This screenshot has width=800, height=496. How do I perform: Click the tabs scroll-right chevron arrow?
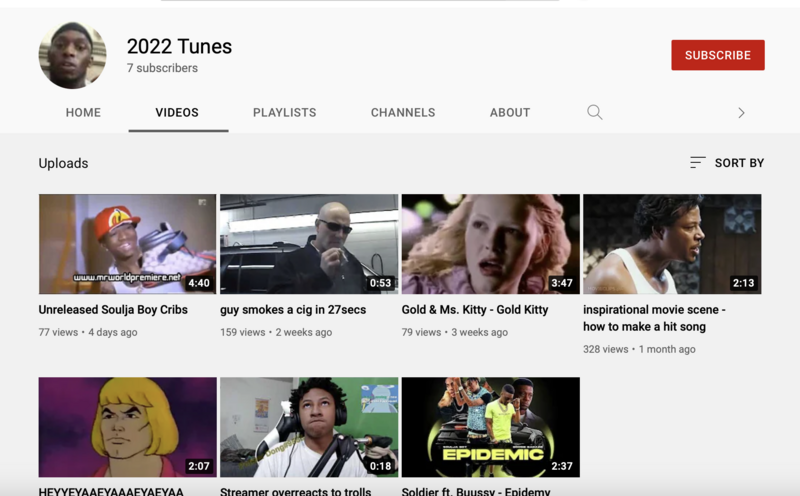pos(741,113)
